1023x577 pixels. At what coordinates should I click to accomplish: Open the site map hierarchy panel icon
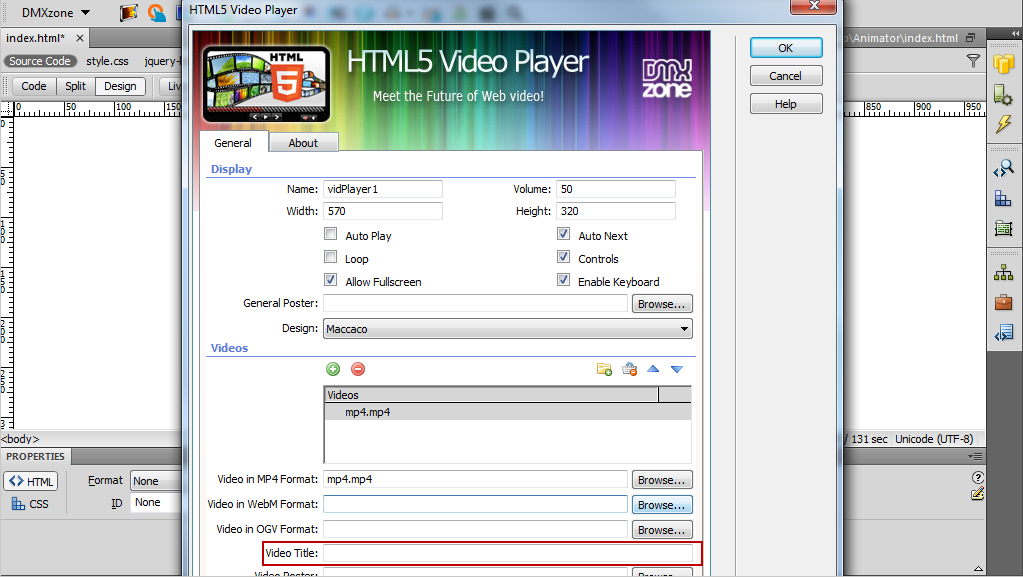point(1003,273)
